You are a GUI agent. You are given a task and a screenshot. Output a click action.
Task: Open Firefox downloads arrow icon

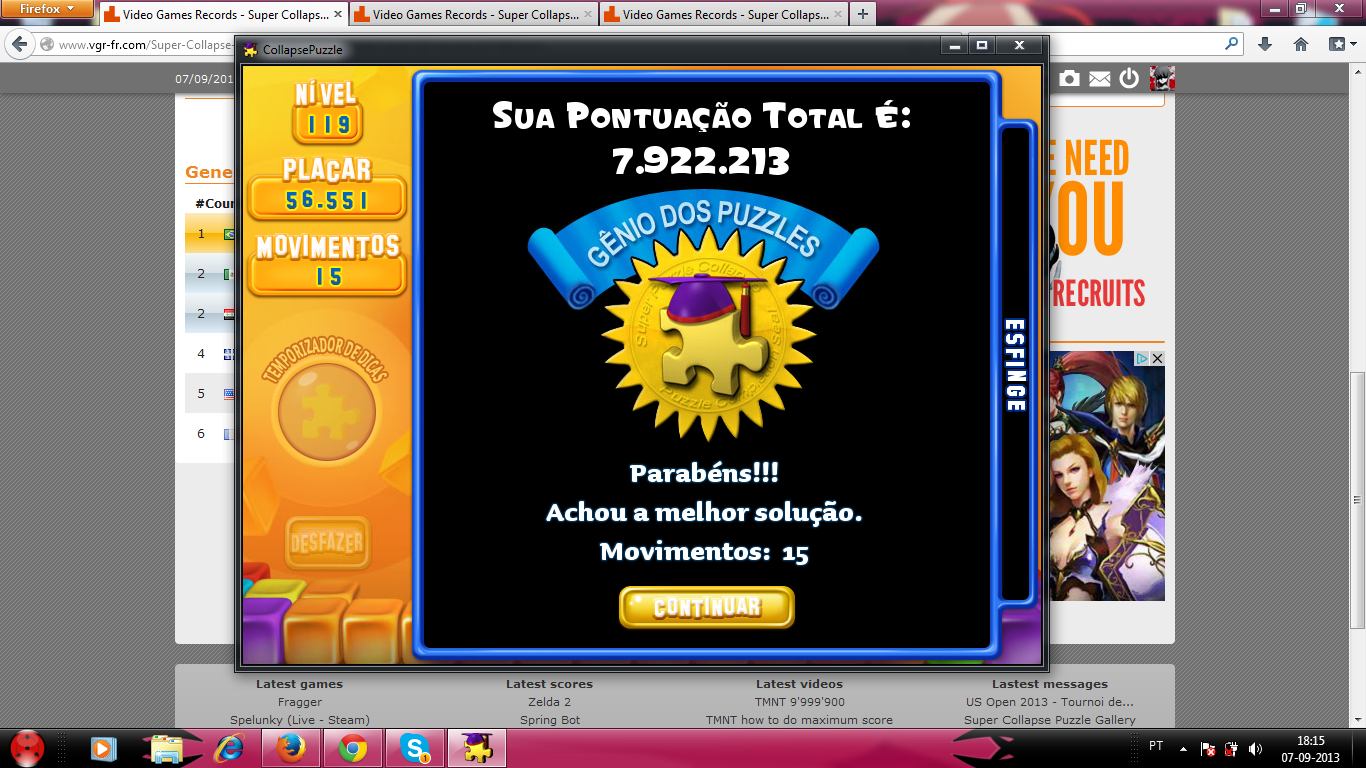[1265, 44]
